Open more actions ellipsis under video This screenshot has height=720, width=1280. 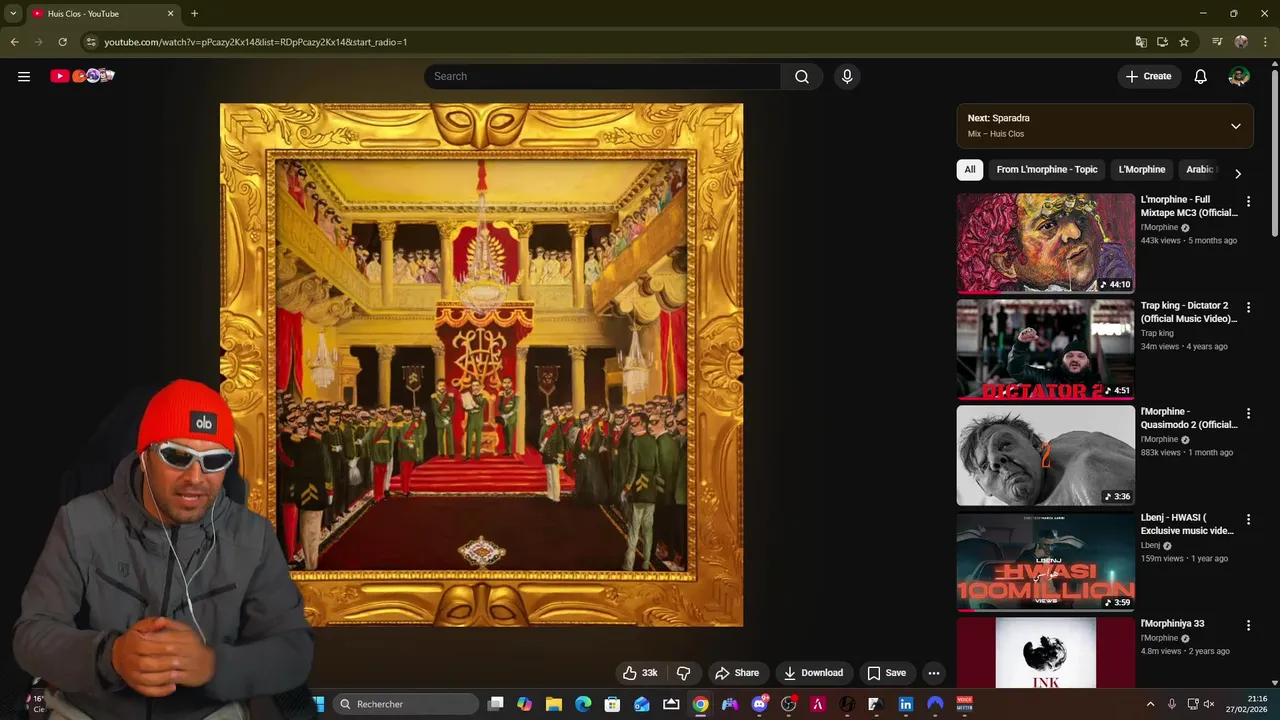click(933, 673)
